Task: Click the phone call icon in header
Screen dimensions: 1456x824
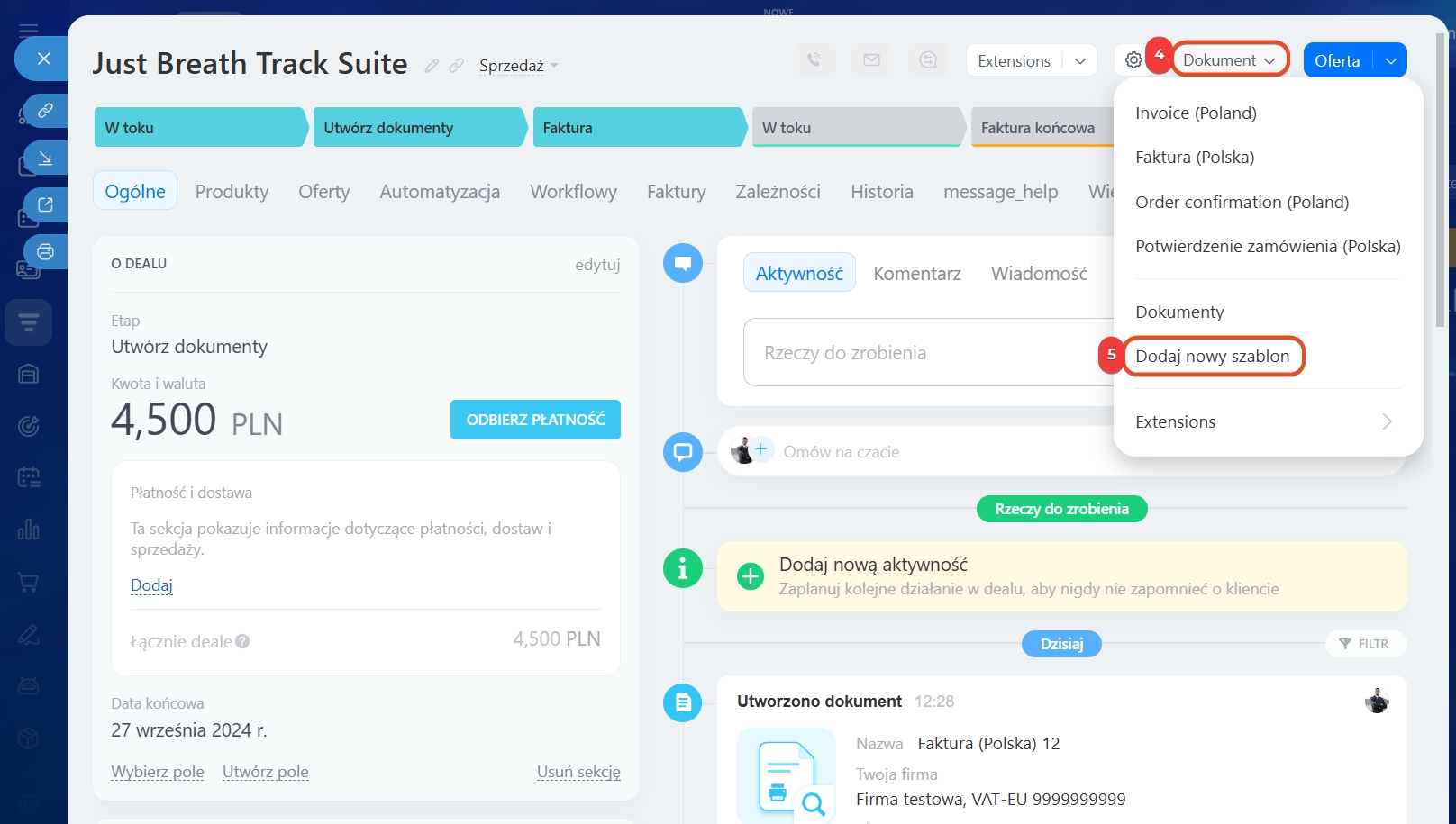Action: (x=814, y=60)
